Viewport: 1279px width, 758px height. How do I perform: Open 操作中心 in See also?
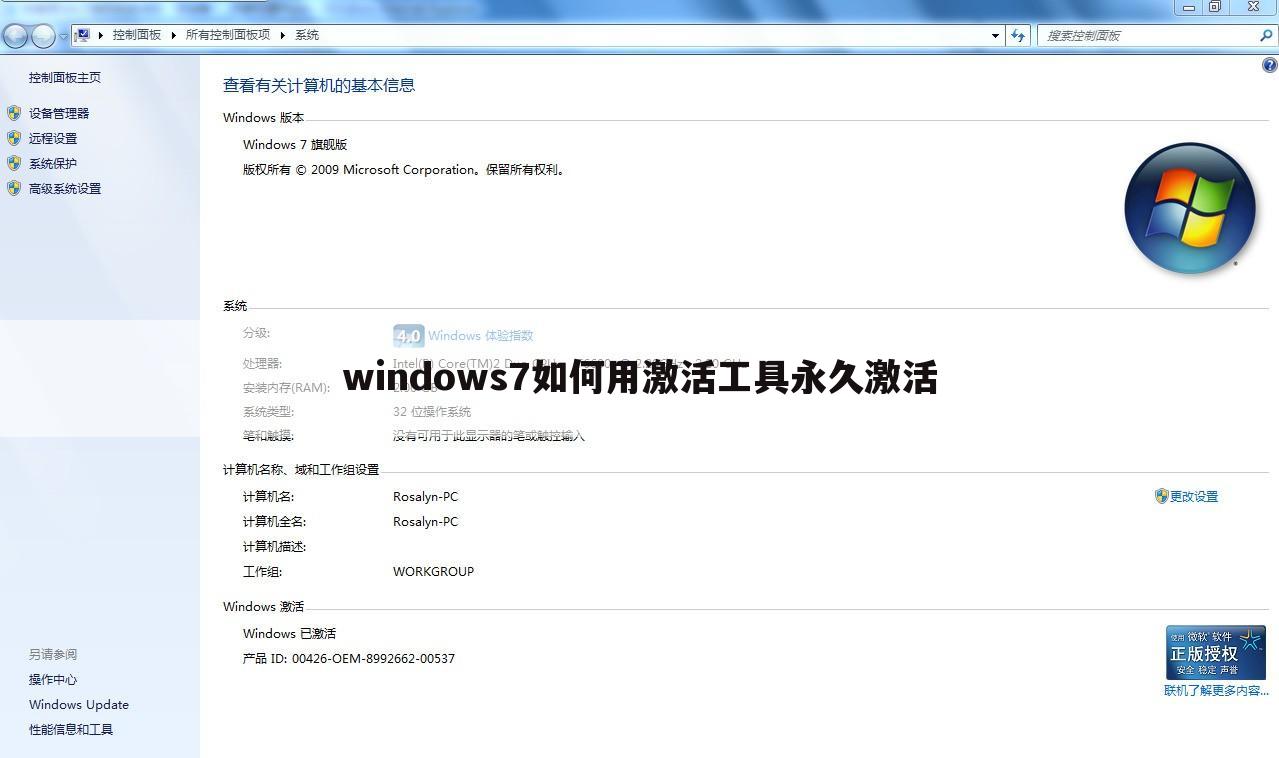(x=53, y=679)
